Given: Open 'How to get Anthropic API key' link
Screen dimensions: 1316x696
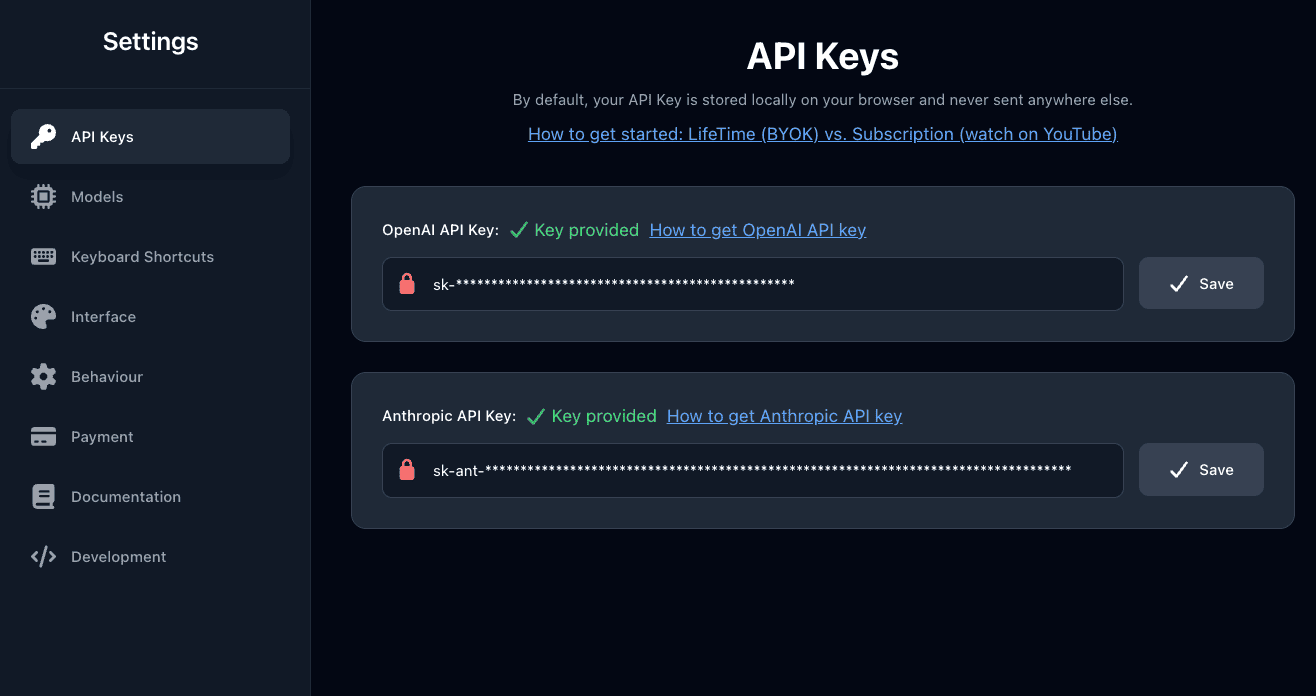Looking at the screenshot, I should pyautogui.click(x=784, y=416).
